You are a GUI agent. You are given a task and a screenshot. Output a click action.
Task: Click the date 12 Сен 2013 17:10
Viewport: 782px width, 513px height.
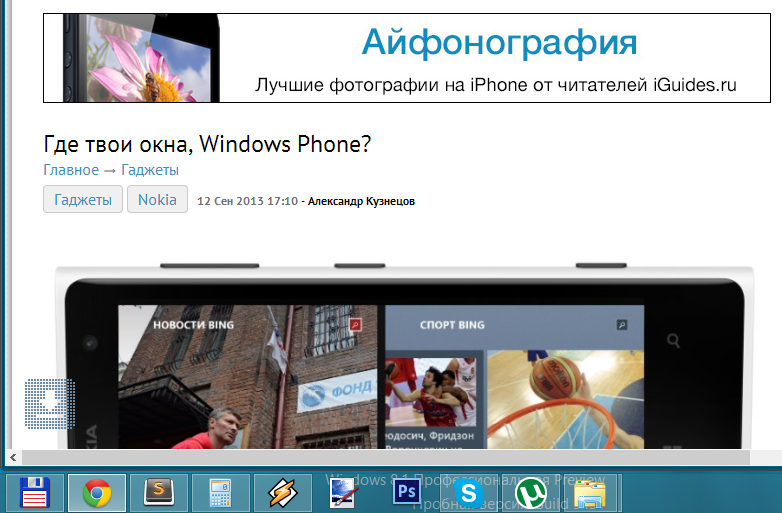[x=247, y=201]
